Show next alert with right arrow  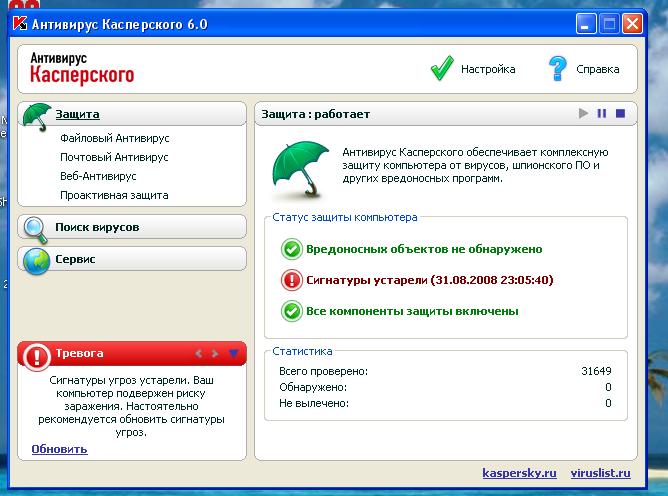215,353
